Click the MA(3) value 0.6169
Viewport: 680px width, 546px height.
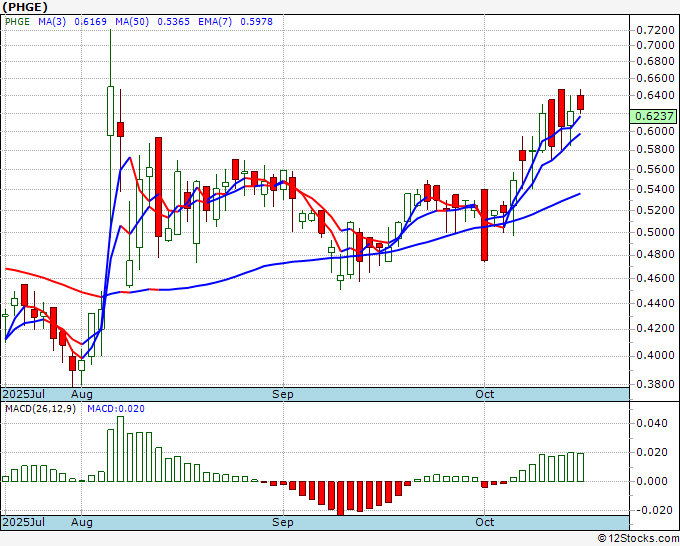(90, 22)
